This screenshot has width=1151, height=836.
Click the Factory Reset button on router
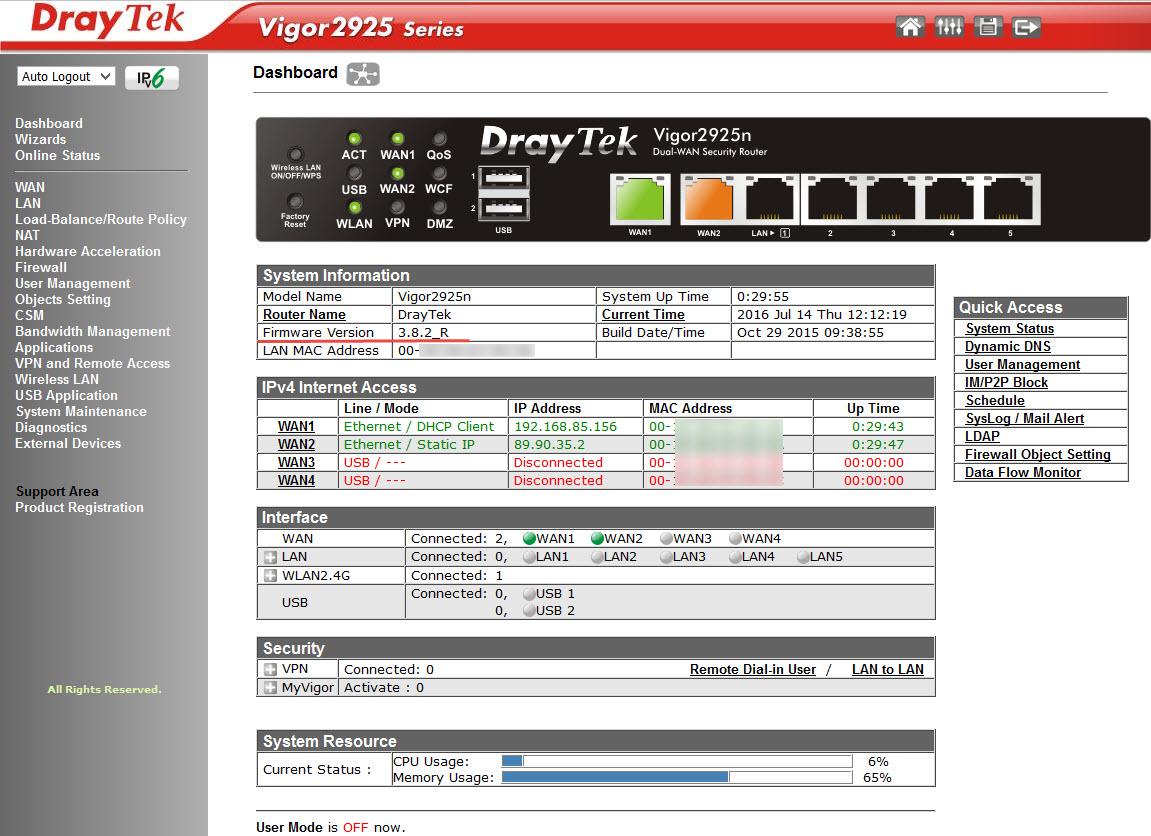(x=295, y=201)
